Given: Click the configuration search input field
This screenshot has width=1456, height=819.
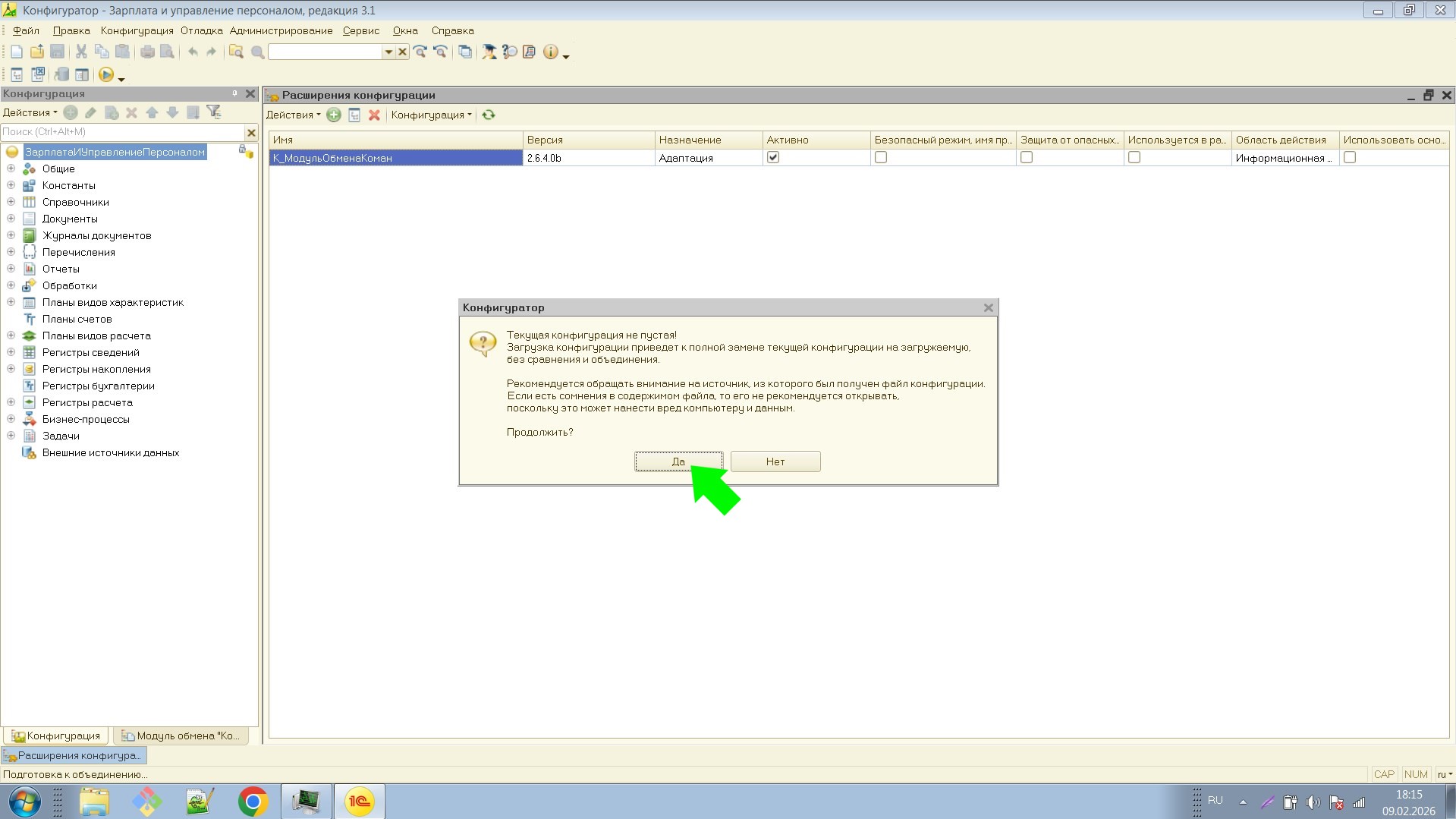Looking at the screenshot, I should (x=121, y=132).
